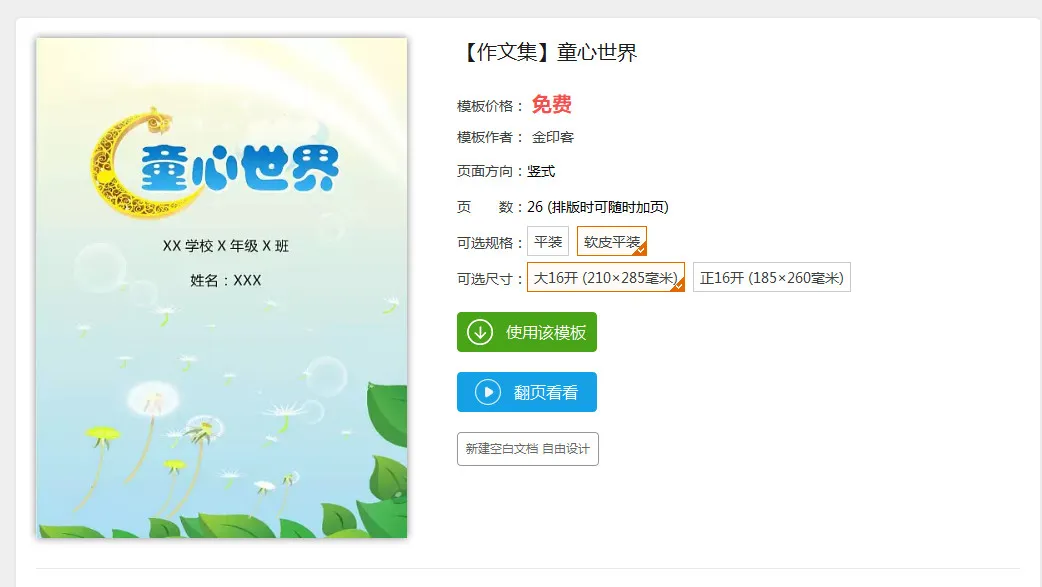Viewport: 1042px width, 587px height.
Task: Open the 翻页看看 page preview
Action: (527, 392)
